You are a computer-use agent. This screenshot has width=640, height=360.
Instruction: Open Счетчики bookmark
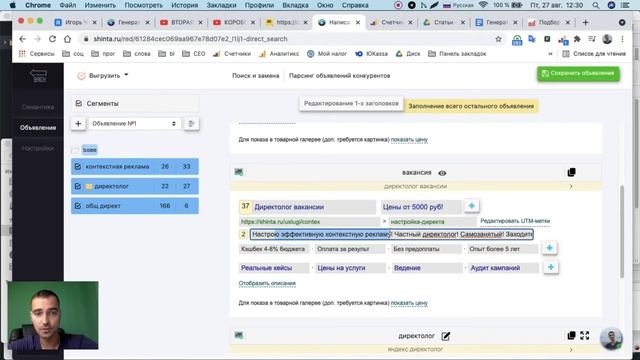pyautogui.click(x=232, y=53)
